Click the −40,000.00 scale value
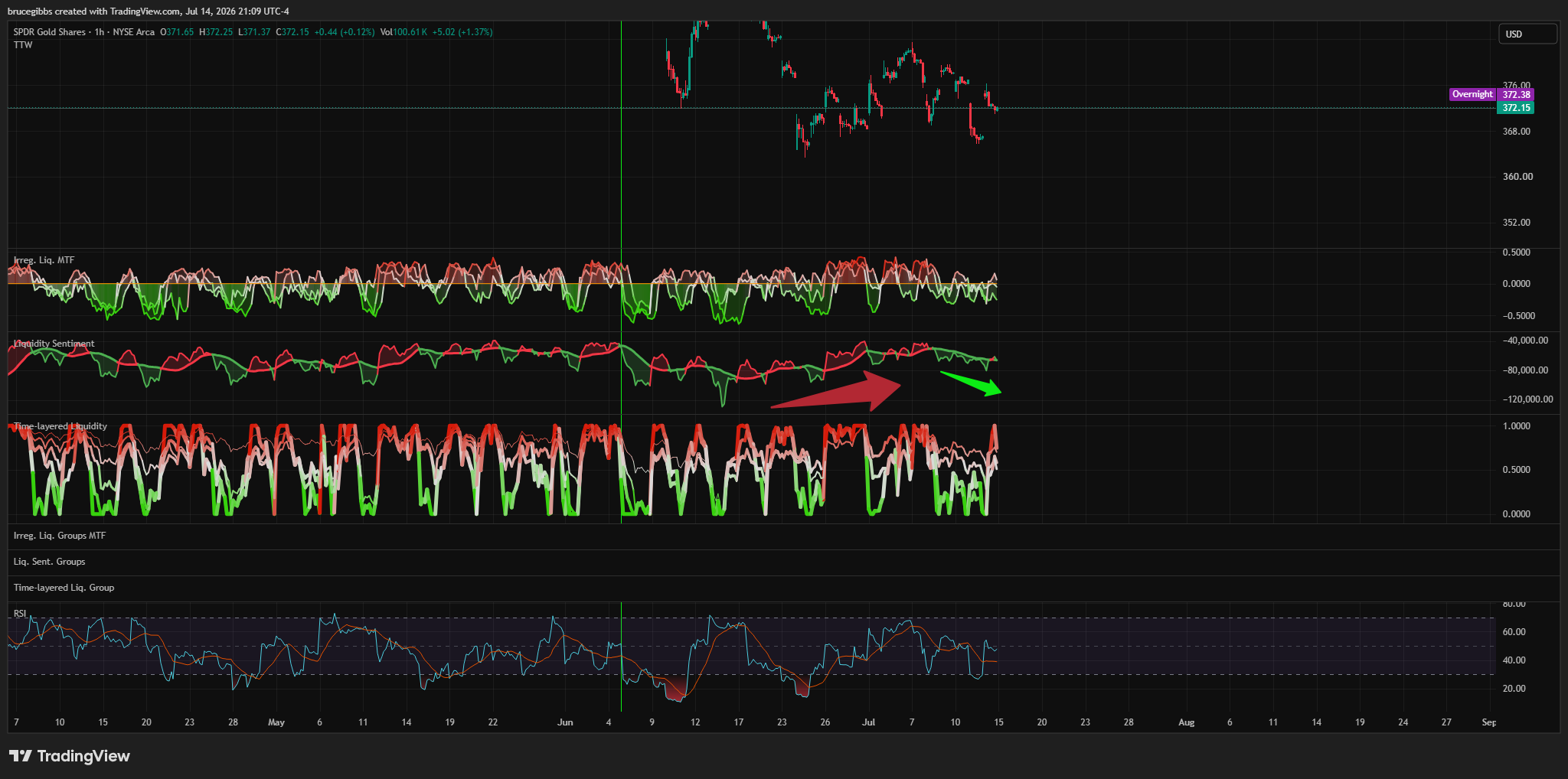The image size is (1568, 779). pyautogui.click(x=1524, y=341)
